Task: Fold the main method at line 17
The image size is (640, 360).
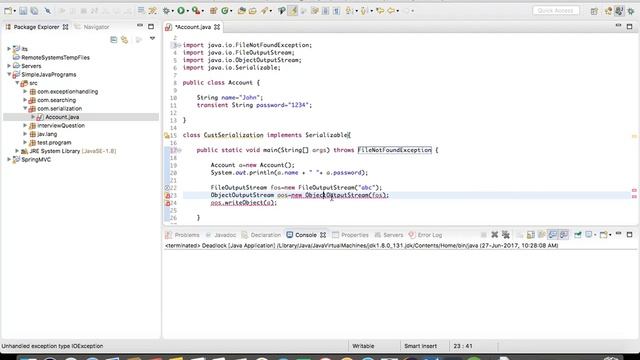Action: click(180, 150)
